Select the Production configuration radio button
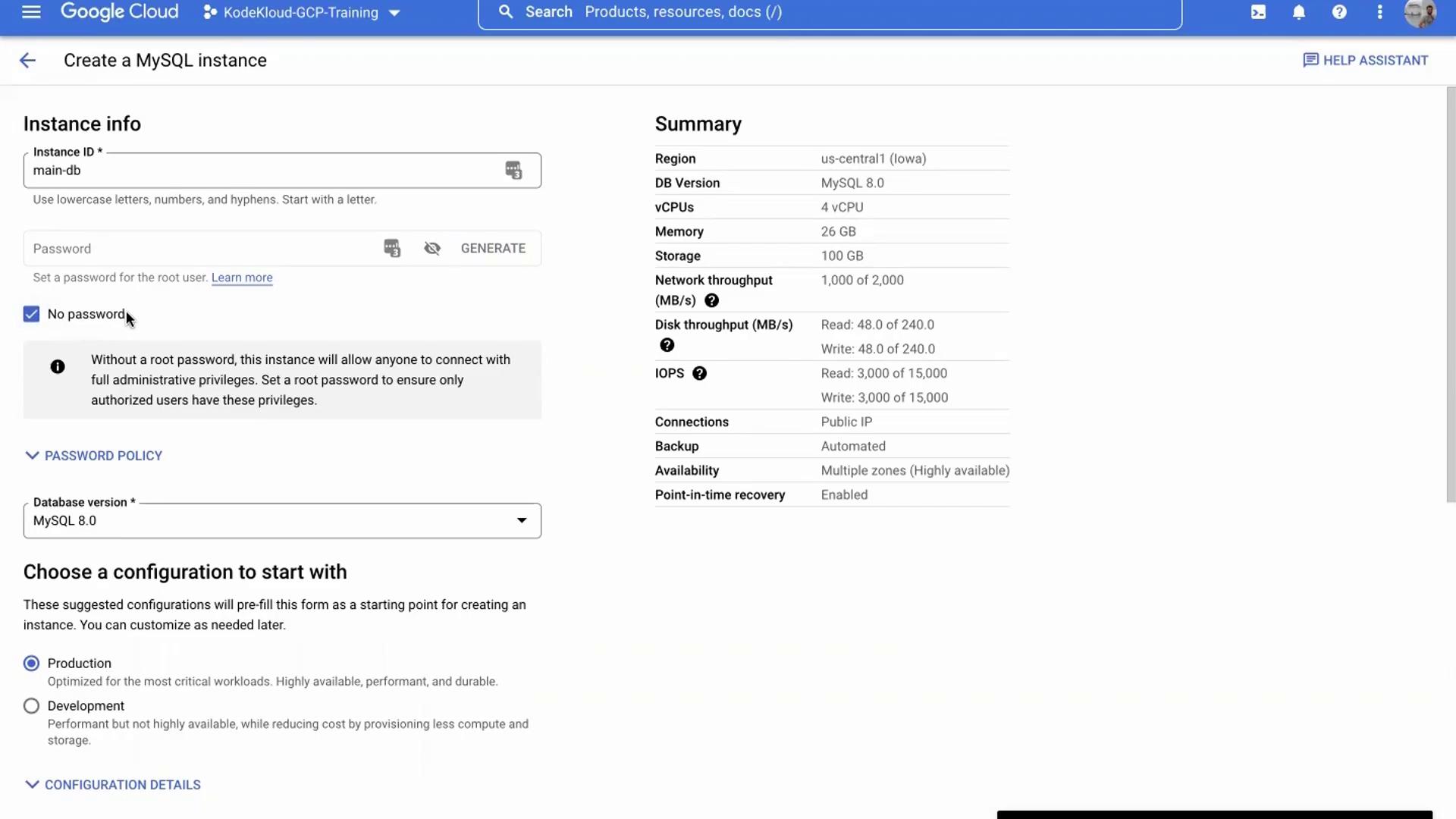This screenshot has width=1456, height=819. [31, 664]
